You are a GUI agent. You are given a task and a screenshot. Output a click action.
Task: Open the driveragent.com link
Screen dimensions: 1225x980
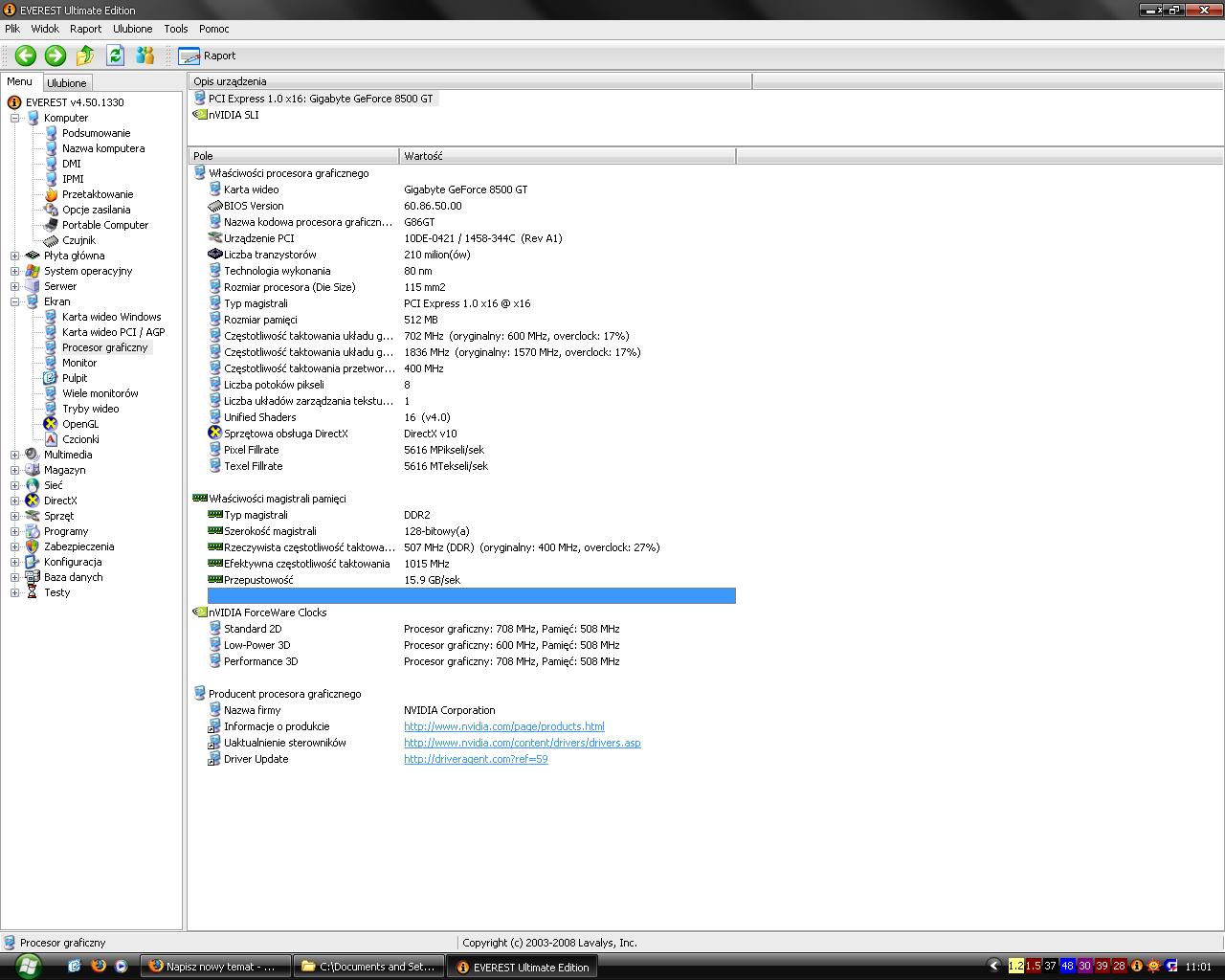pyautogui.click(x=476, y=759)
